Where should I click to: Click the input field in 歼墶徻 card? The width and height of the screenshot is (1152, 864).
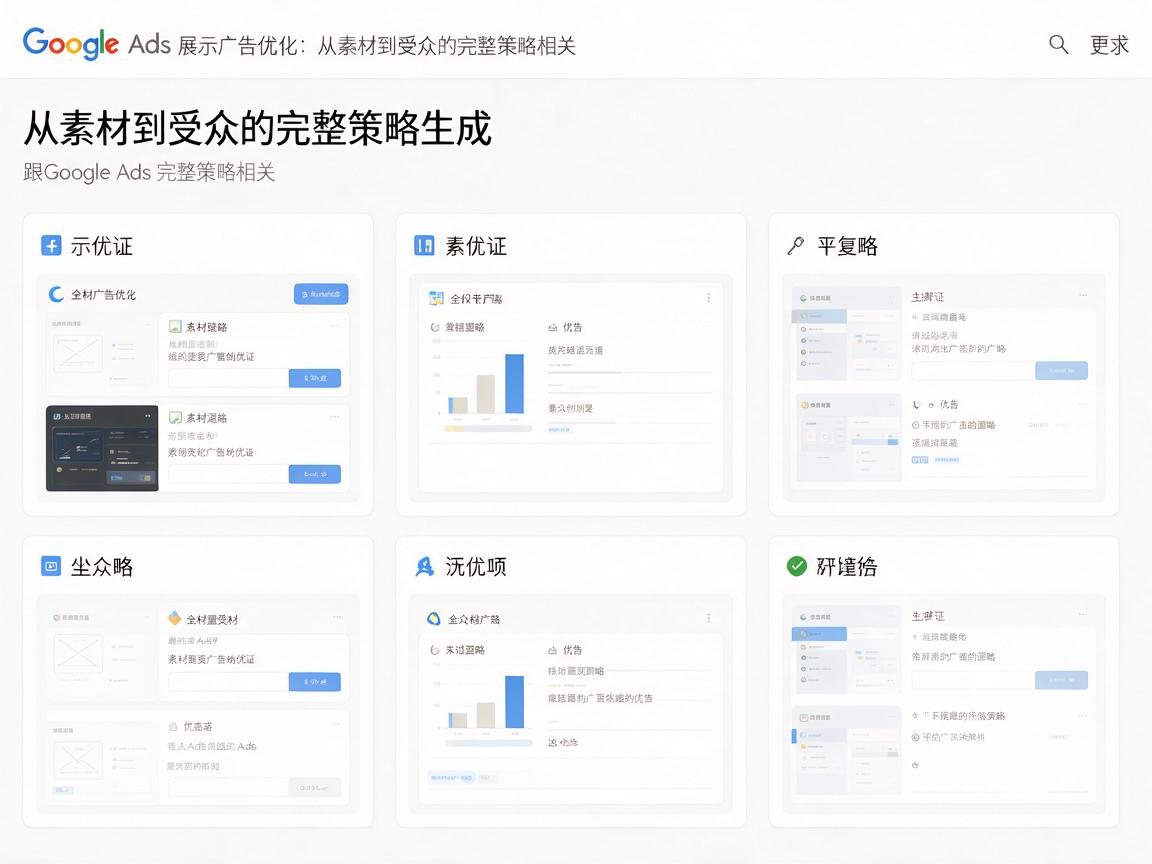pos(973,680)
